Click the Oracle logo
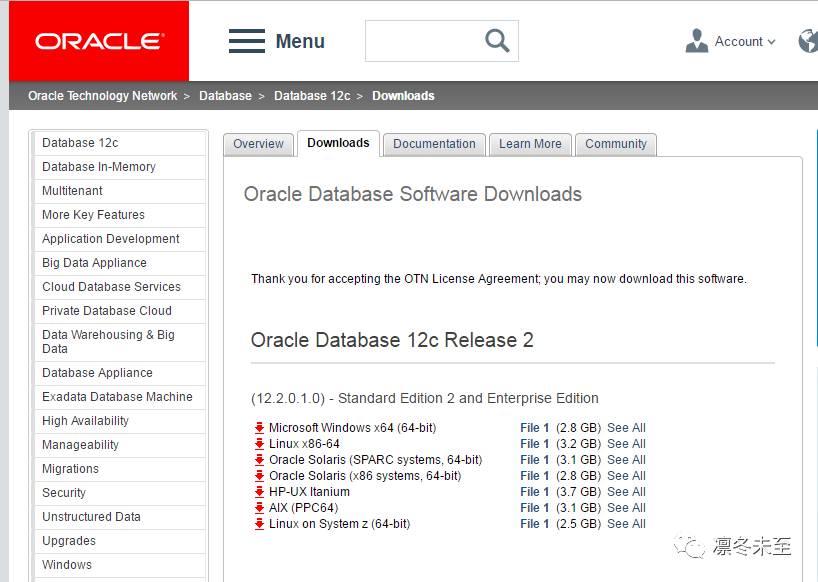 tap(99, 41)
